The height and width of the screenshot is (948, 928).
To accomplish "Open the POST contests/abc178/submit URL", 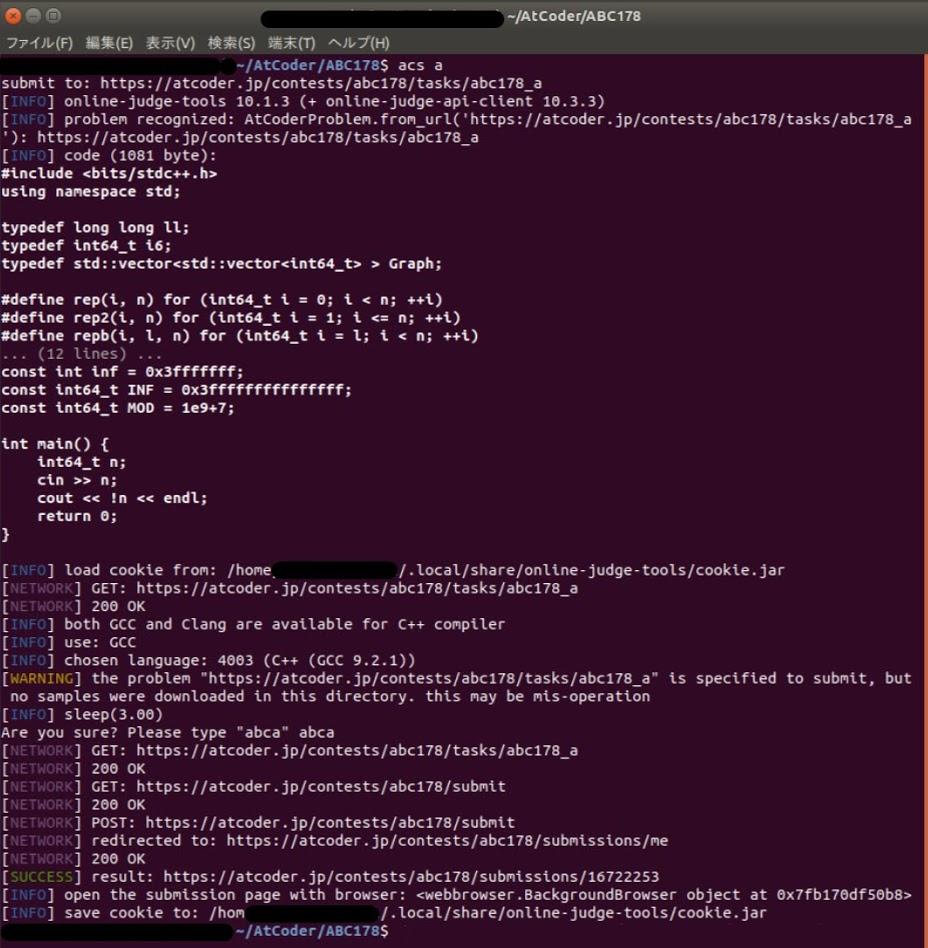I will pos(330,822).
